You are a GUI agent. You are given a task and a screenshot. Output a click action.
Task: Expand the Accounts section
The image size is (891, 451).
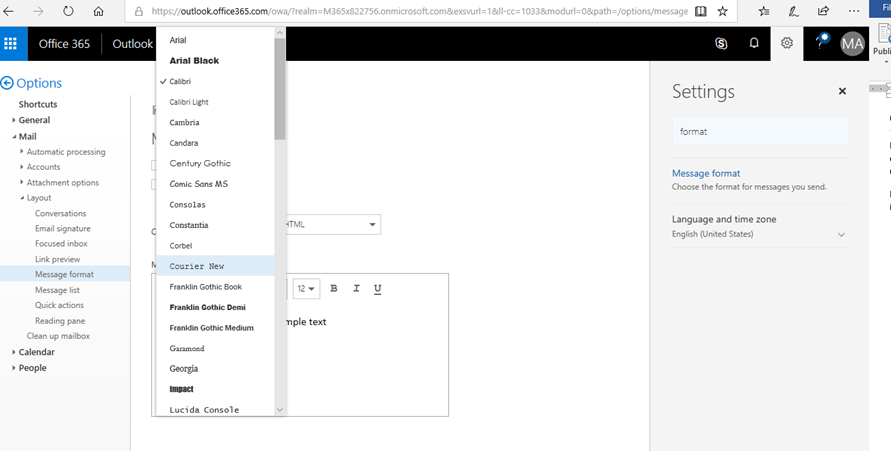22,167
